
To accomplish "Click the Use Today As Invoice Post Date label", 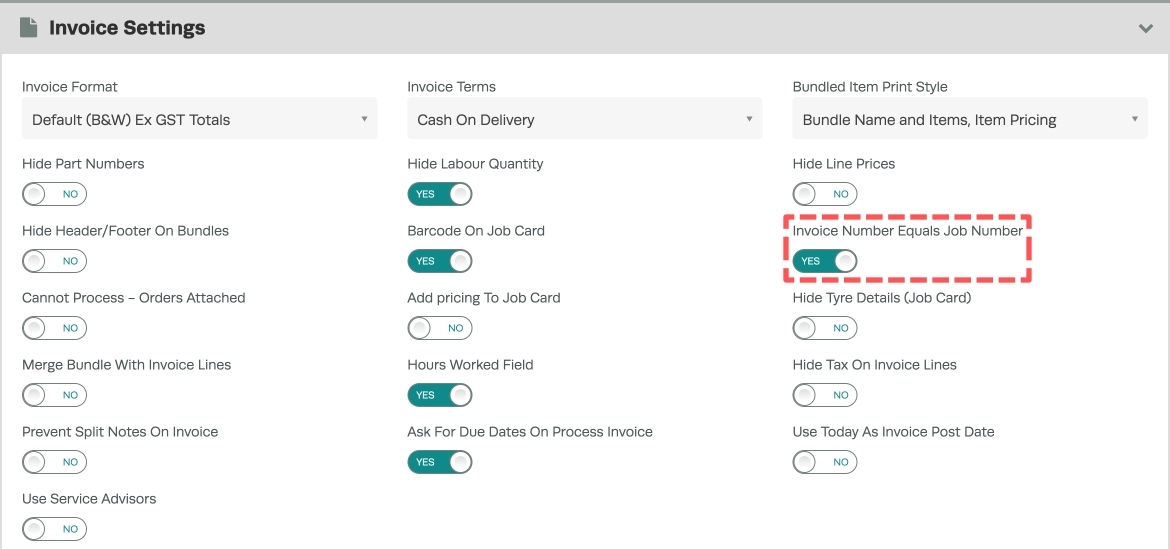I will 893,432.
